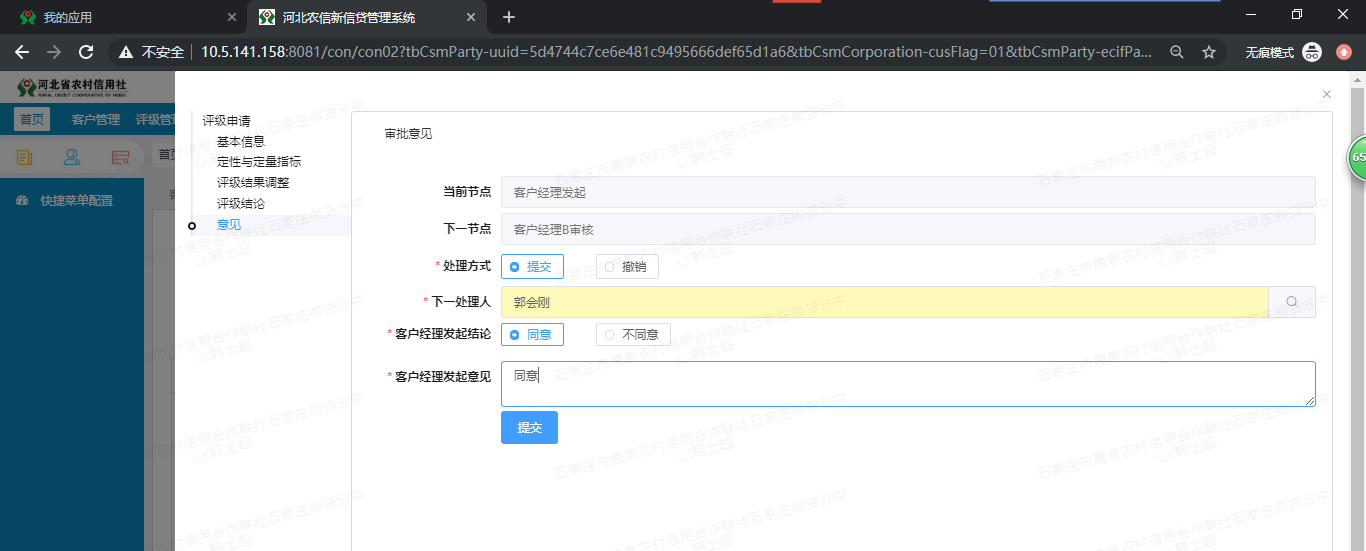Choose 同意 for 客户经理发起结论
Image resolution: width=1366 pixels, height=551 pixels.
point(532,334)
